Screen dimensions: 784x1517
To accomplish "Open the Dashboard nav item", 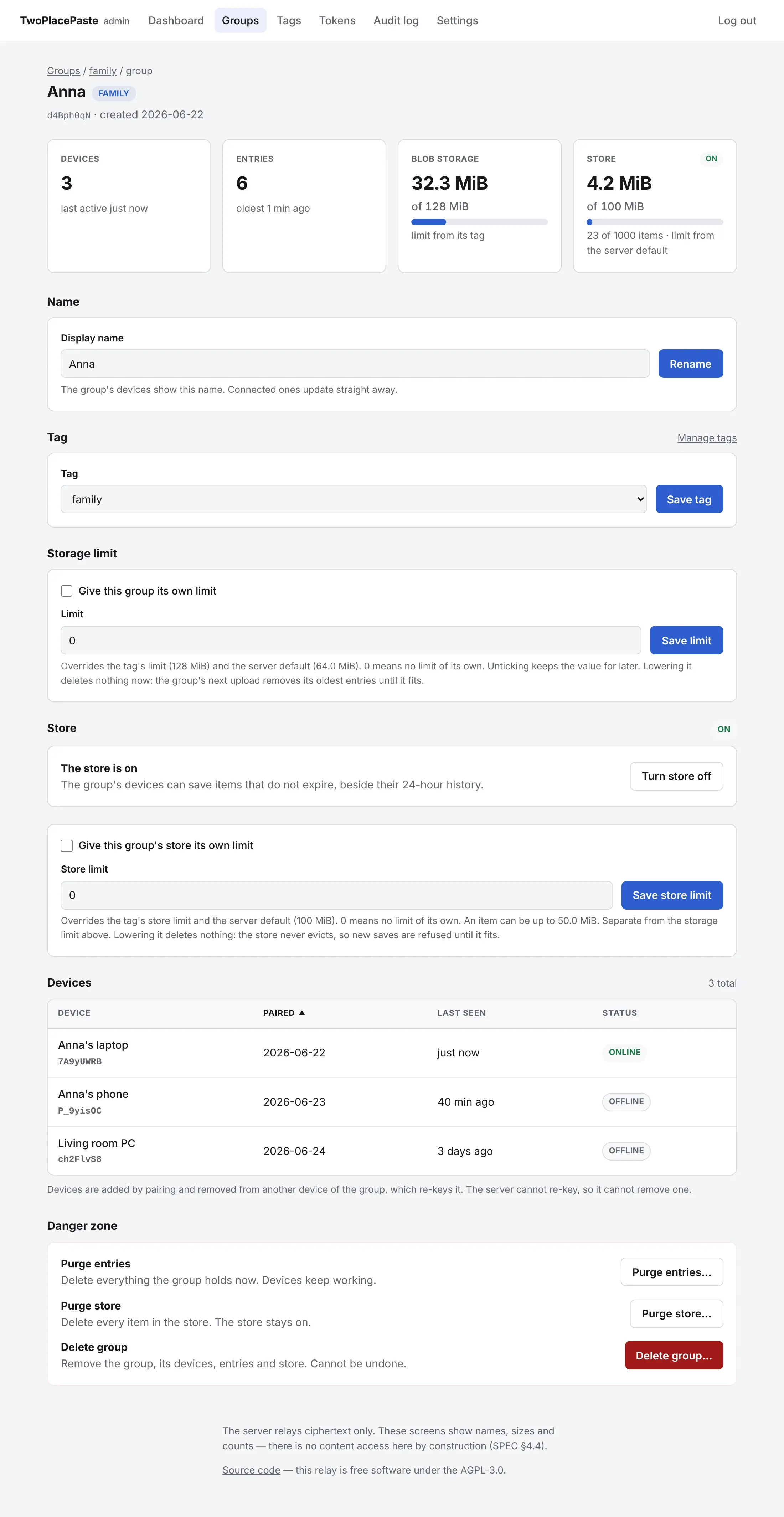I will [176, 21].
